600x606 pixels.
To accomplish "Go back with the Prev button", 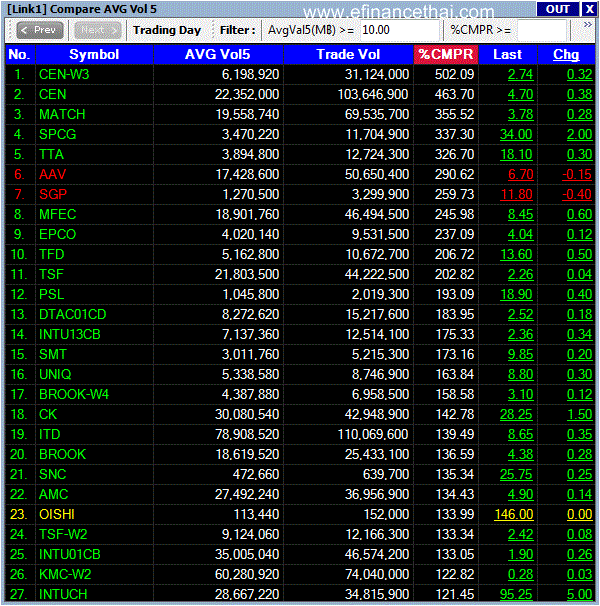I will tap(40, 30).
